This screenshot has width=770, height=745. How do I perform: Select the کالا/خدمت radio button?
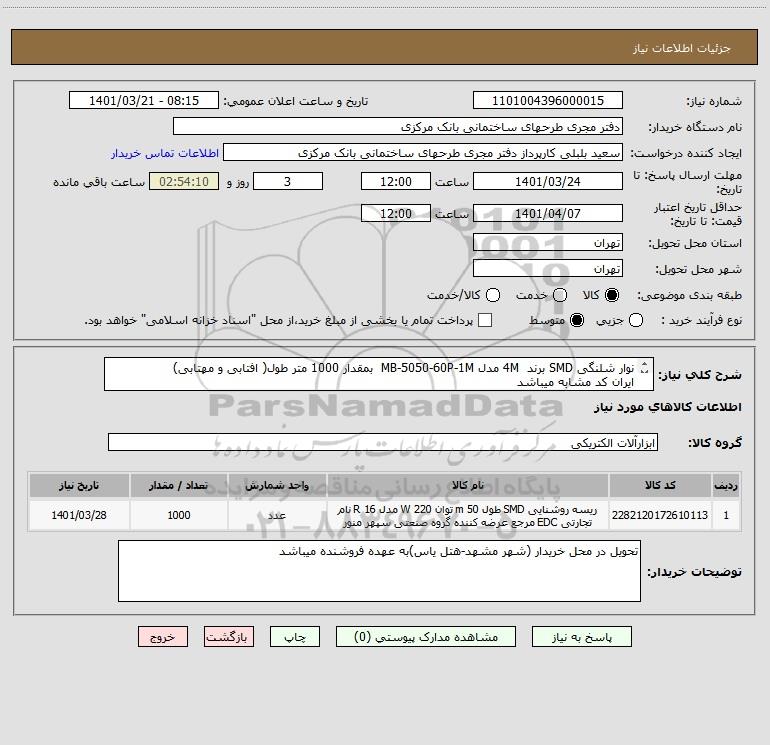pos(493,295)
